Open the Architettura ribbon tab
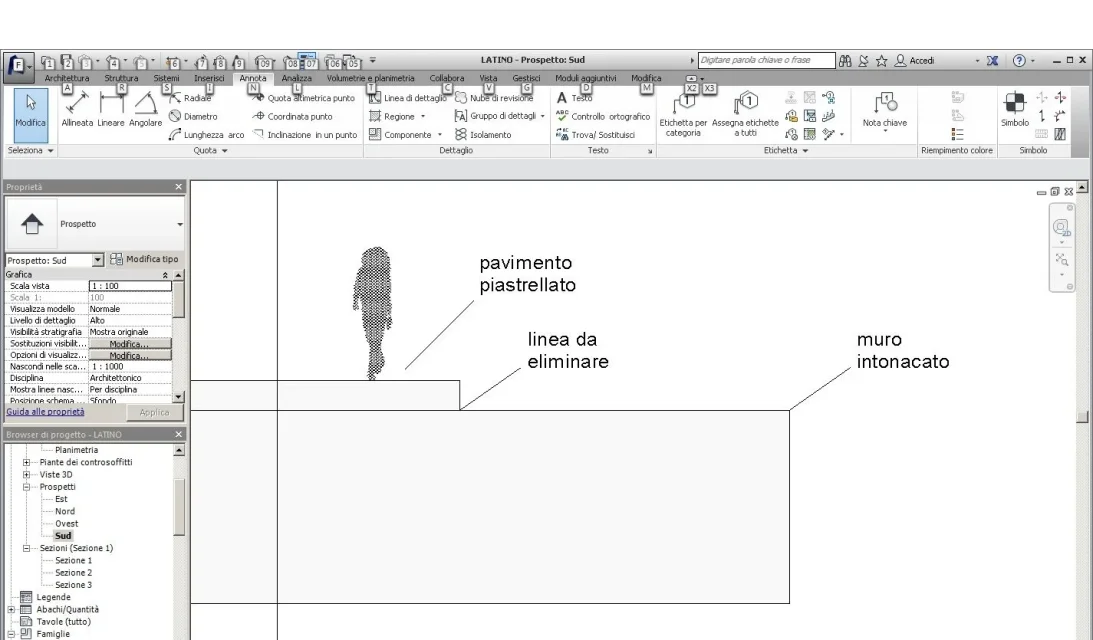The image size is (1093, 640). (x=67, y=78)
